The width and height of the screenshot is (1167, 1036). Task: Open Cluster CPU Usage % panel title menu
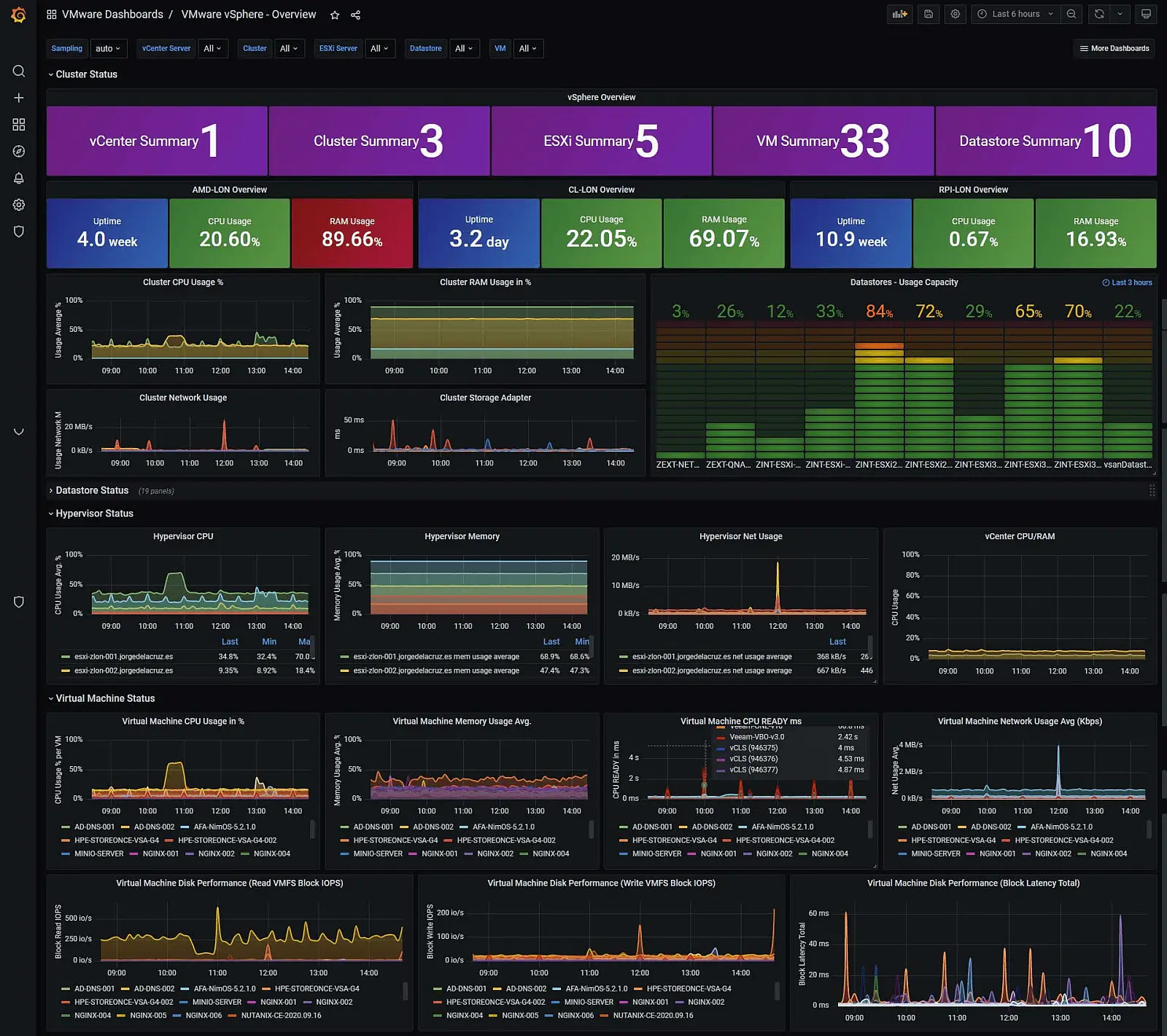coord(183,282)
